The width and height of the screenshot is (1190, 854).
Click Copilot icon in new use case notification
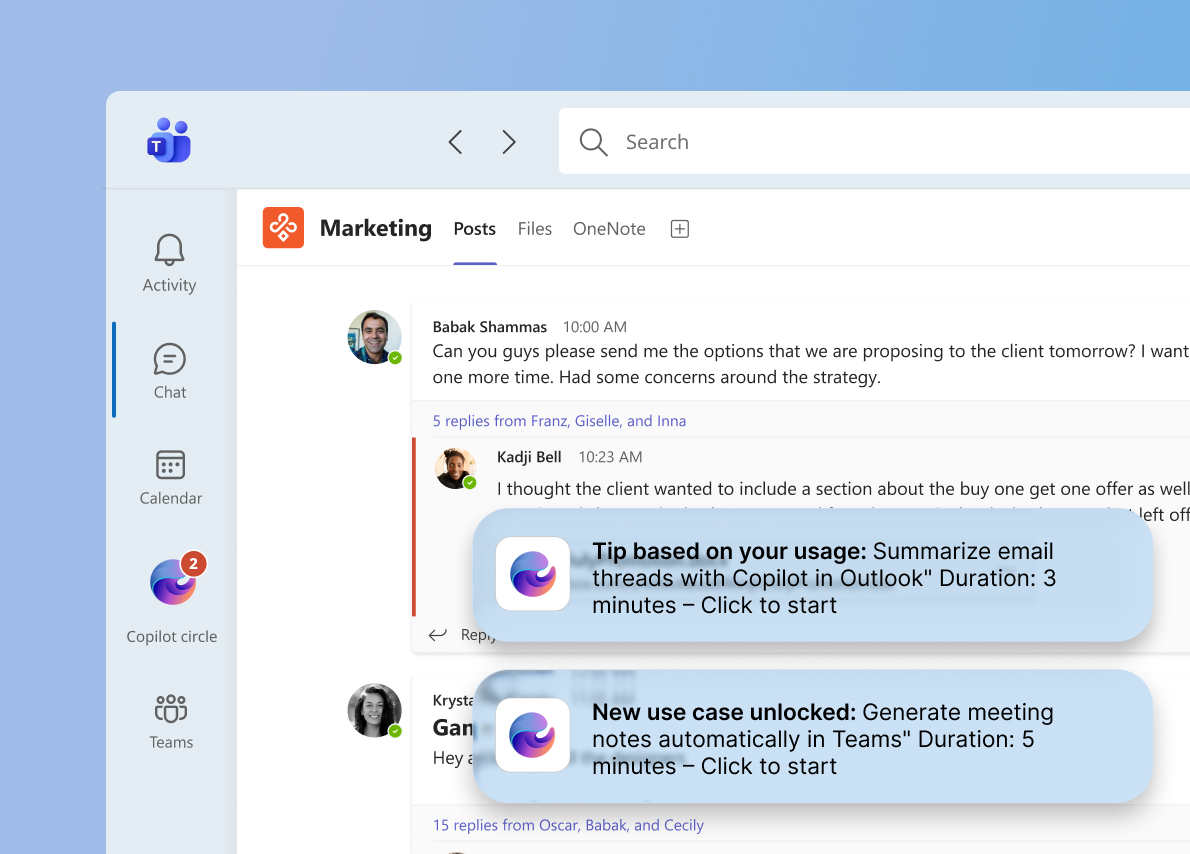pyautogui.click(x=533, y=735)
